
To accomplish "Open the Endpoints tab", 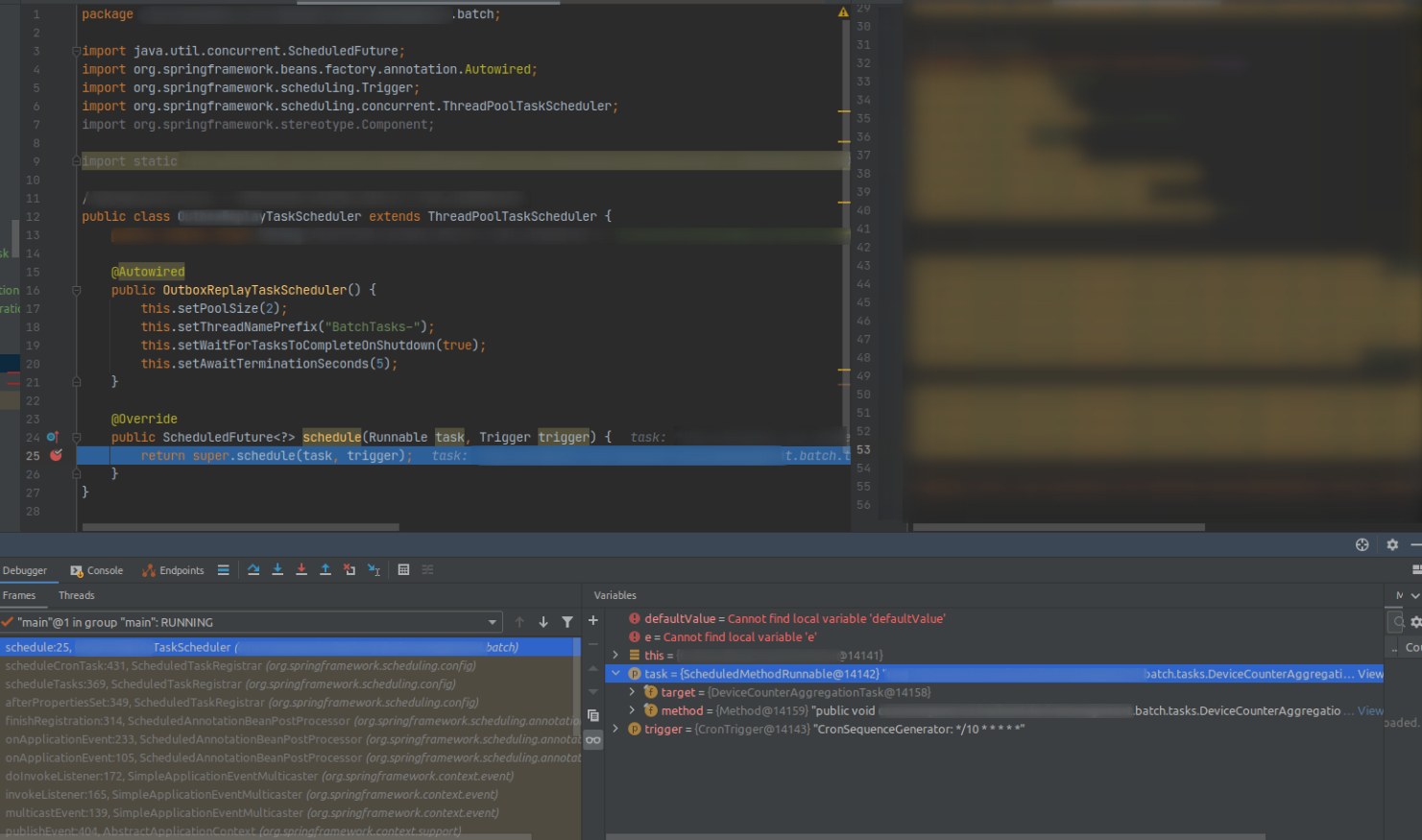I will click(x=173, y=570).
